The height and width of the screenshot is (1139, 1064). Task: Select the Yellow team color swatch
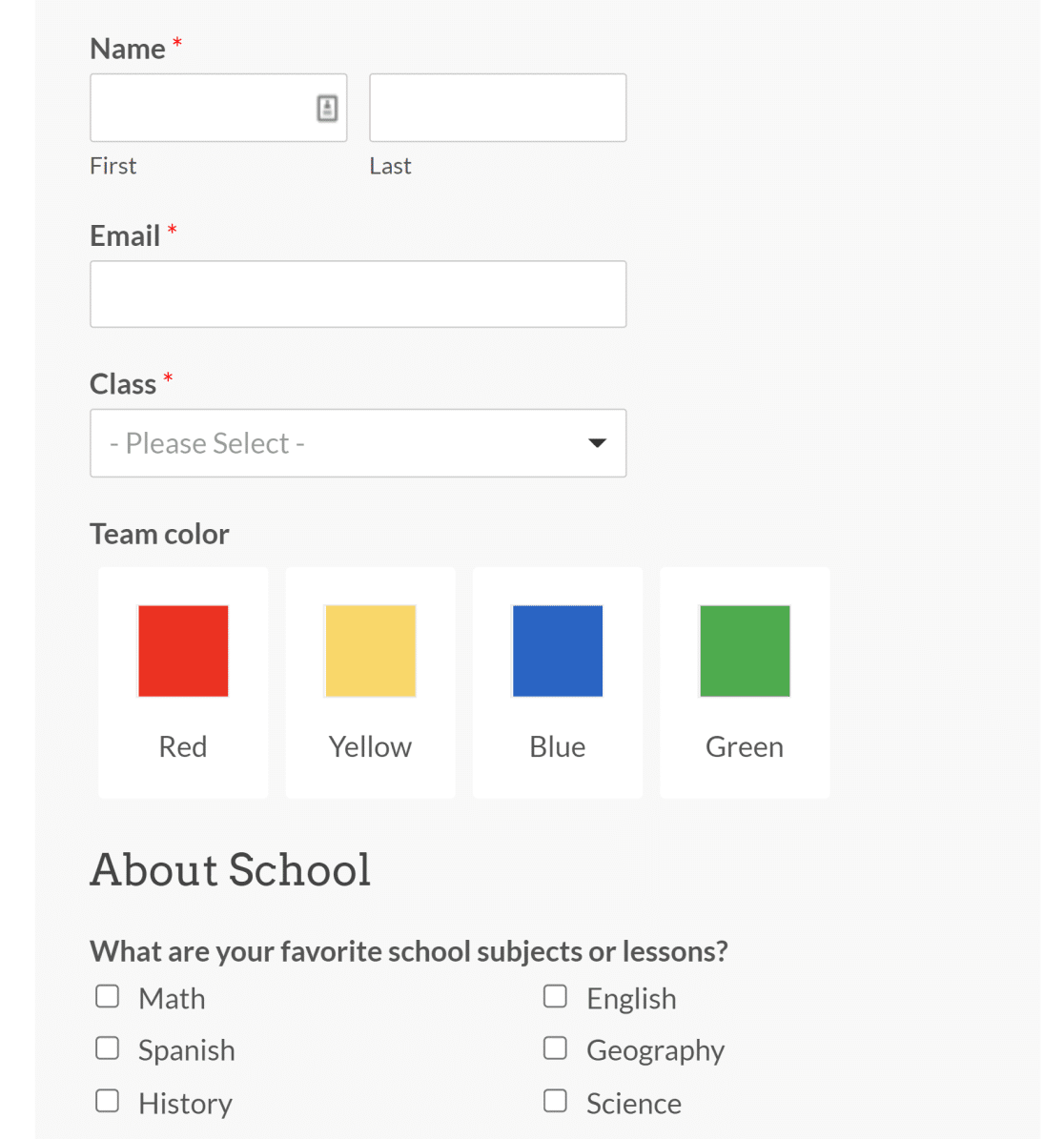370,650
